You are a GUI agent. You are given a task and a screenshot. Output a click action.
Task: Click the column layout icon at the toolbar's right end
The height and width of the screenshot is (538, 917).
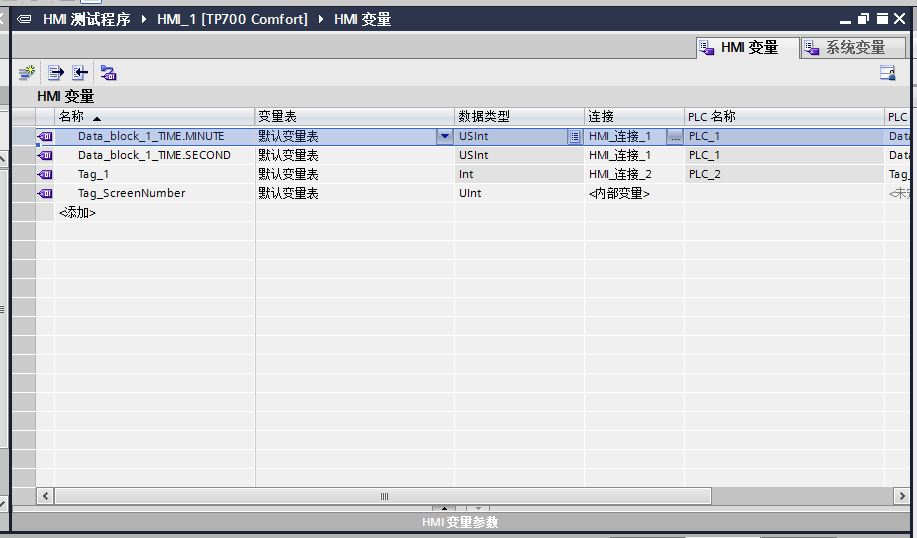[x=888, y=73]
